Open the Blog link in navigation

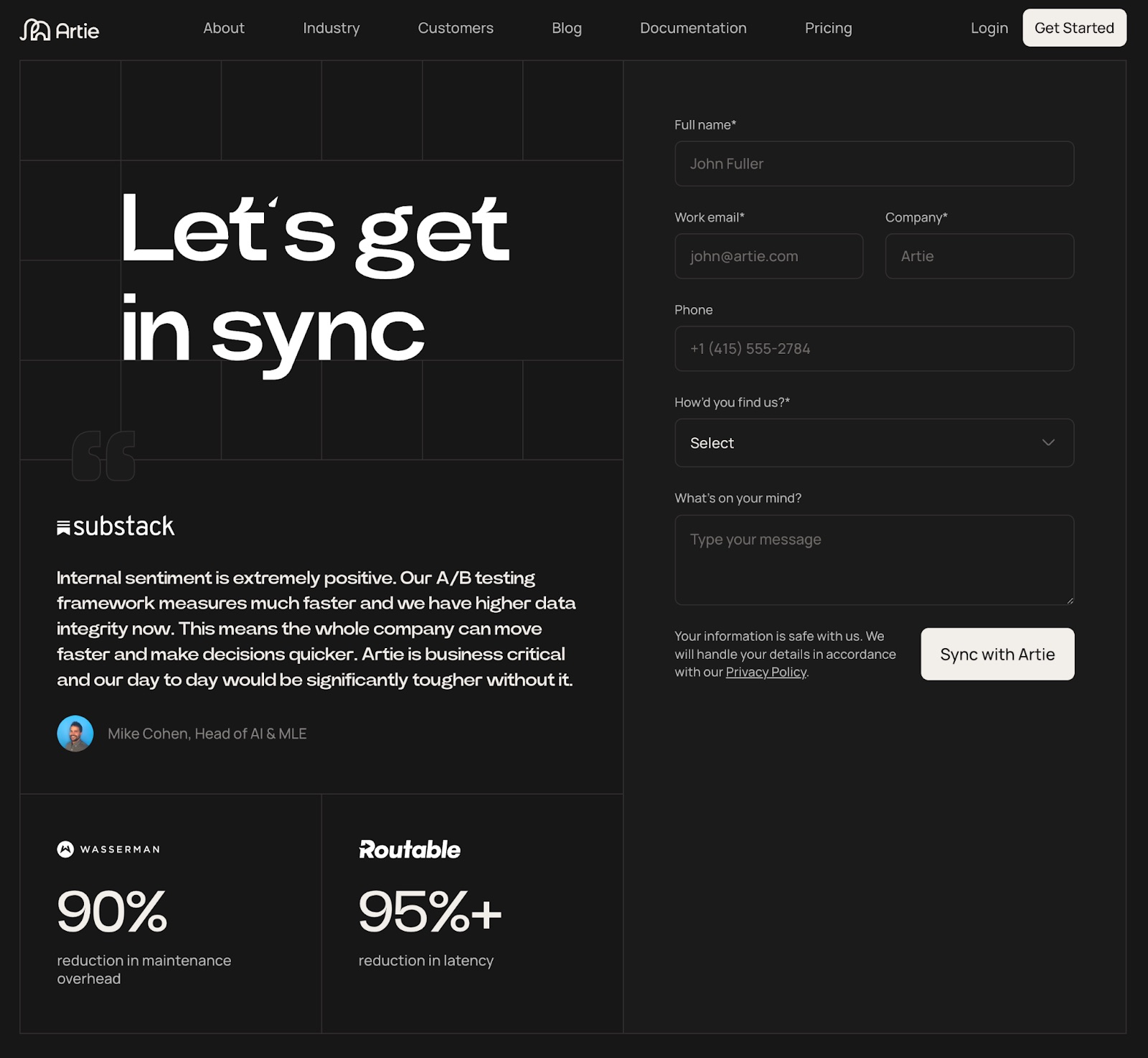[567, 28]
